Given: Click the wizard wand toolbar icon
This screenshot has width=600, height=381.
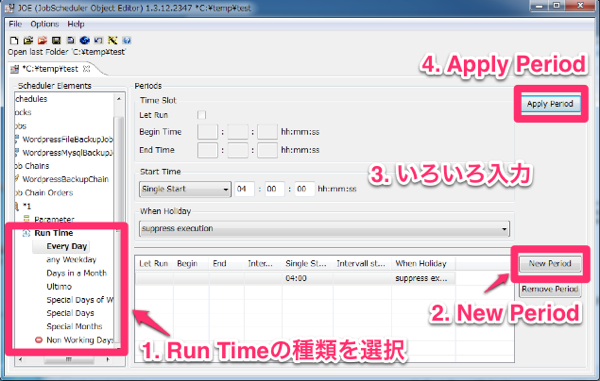Looking at the screenshot, I should 112,40.
